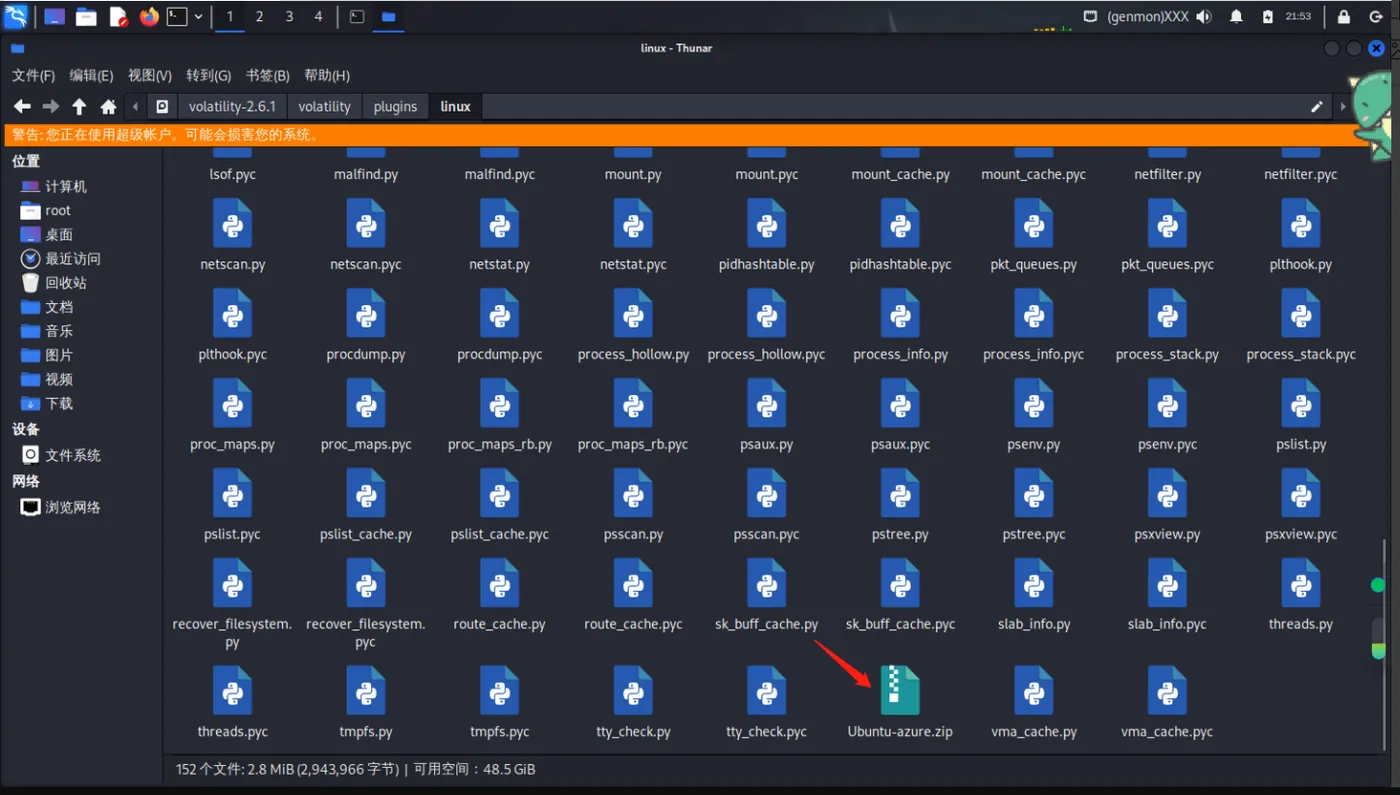Select the pidhashtable.py file icon

[x=767, y=223]
